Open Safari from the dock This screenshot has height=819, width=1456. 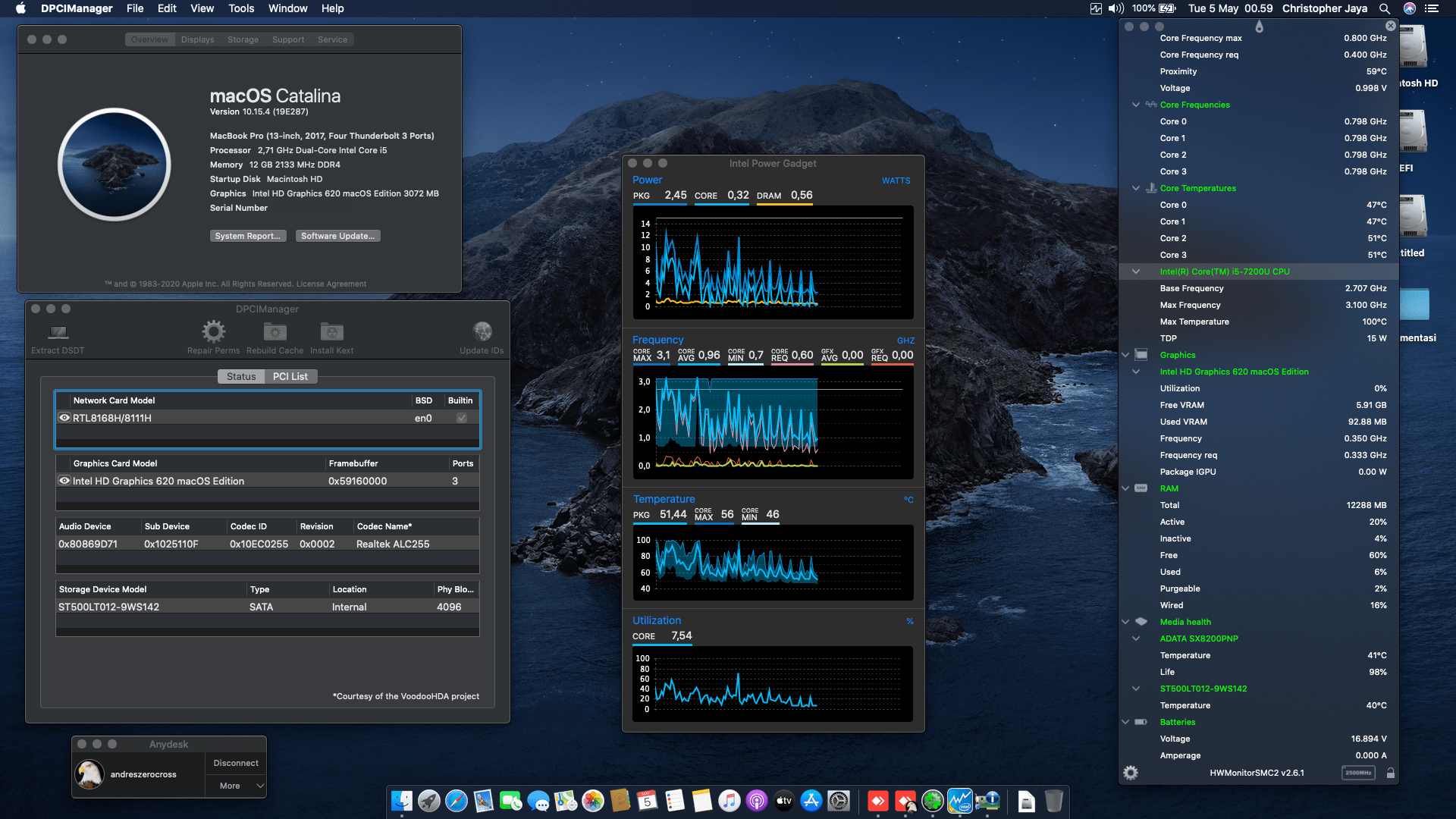(457, 801)
